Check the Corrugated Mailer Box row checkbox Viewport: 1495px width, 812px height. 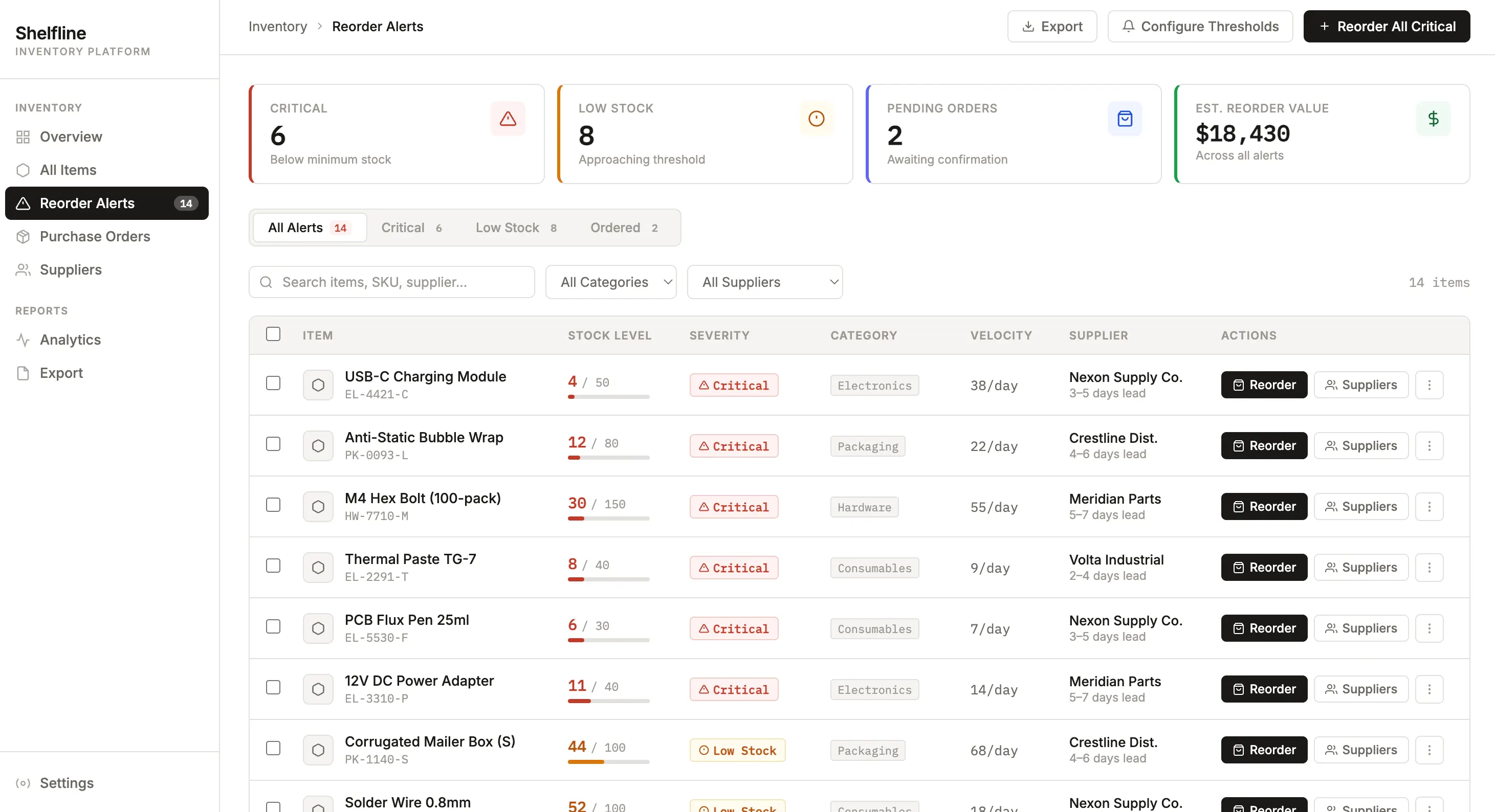tap(273, 749)
